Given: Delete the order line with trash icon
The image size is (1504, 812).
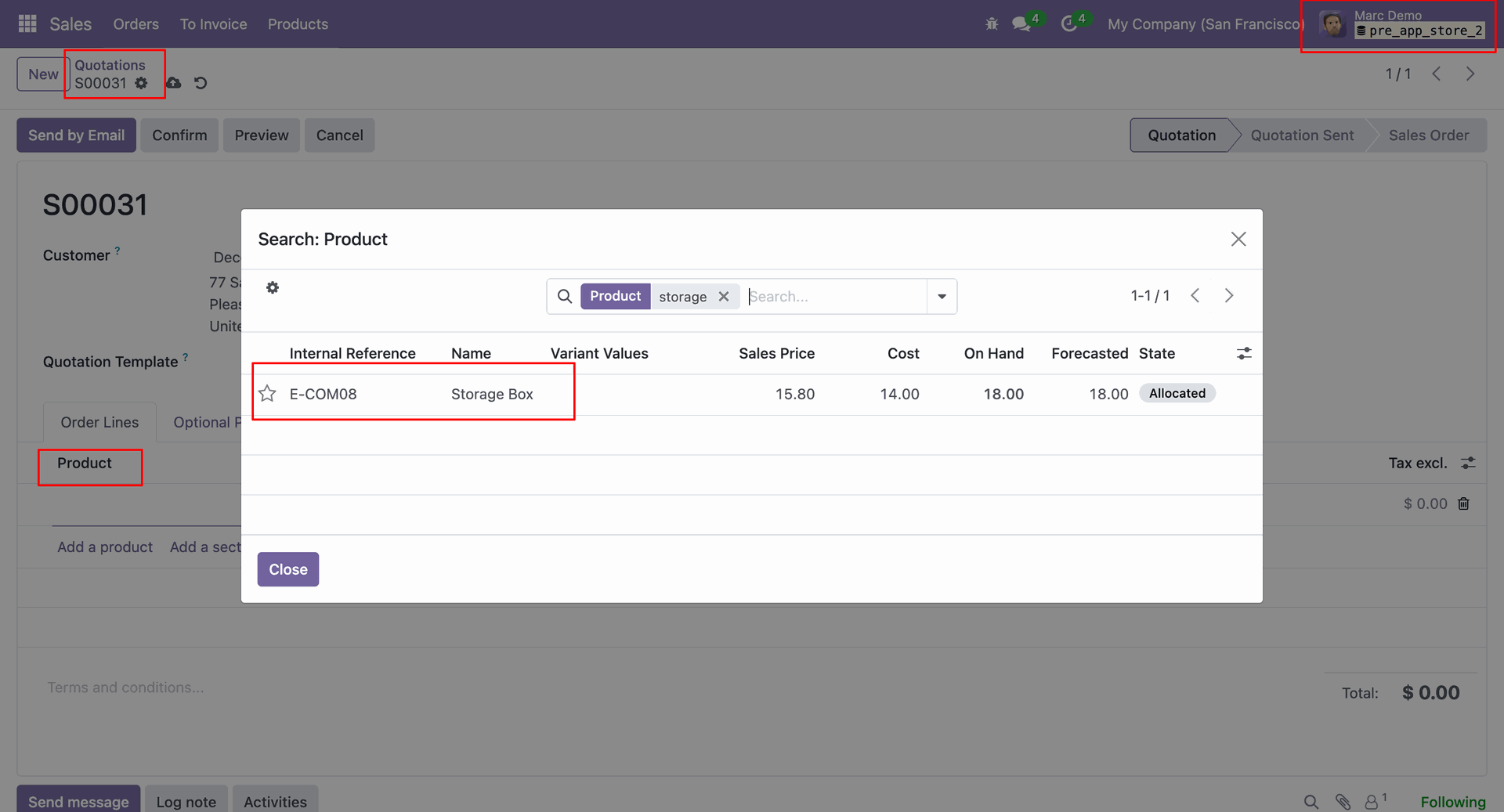Looking at the screenshot, I should pyautogui.click(x=1463, y=503).
